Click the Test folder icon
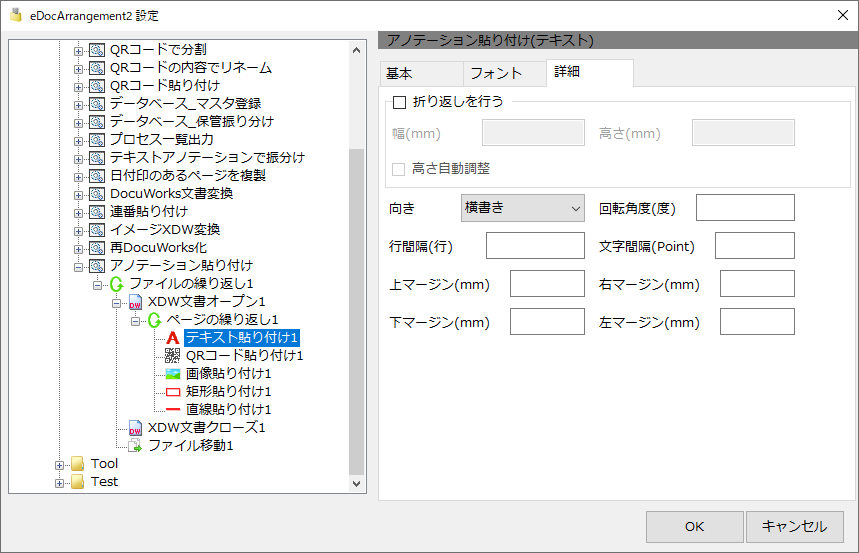The width and height of the screenshot is (859, 553). 78,482
